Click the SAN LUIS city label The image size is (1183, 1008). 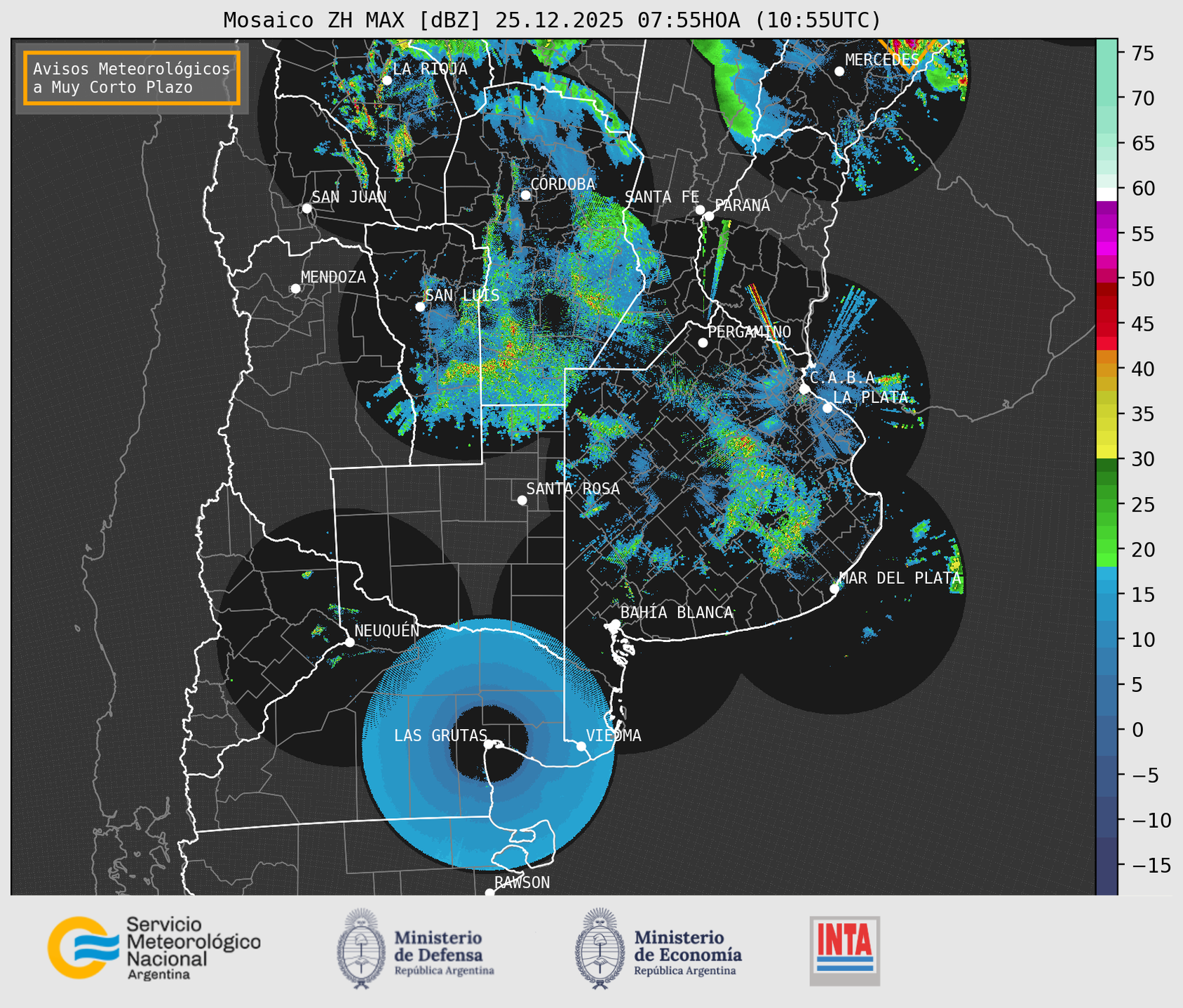(x=462, y=295)
